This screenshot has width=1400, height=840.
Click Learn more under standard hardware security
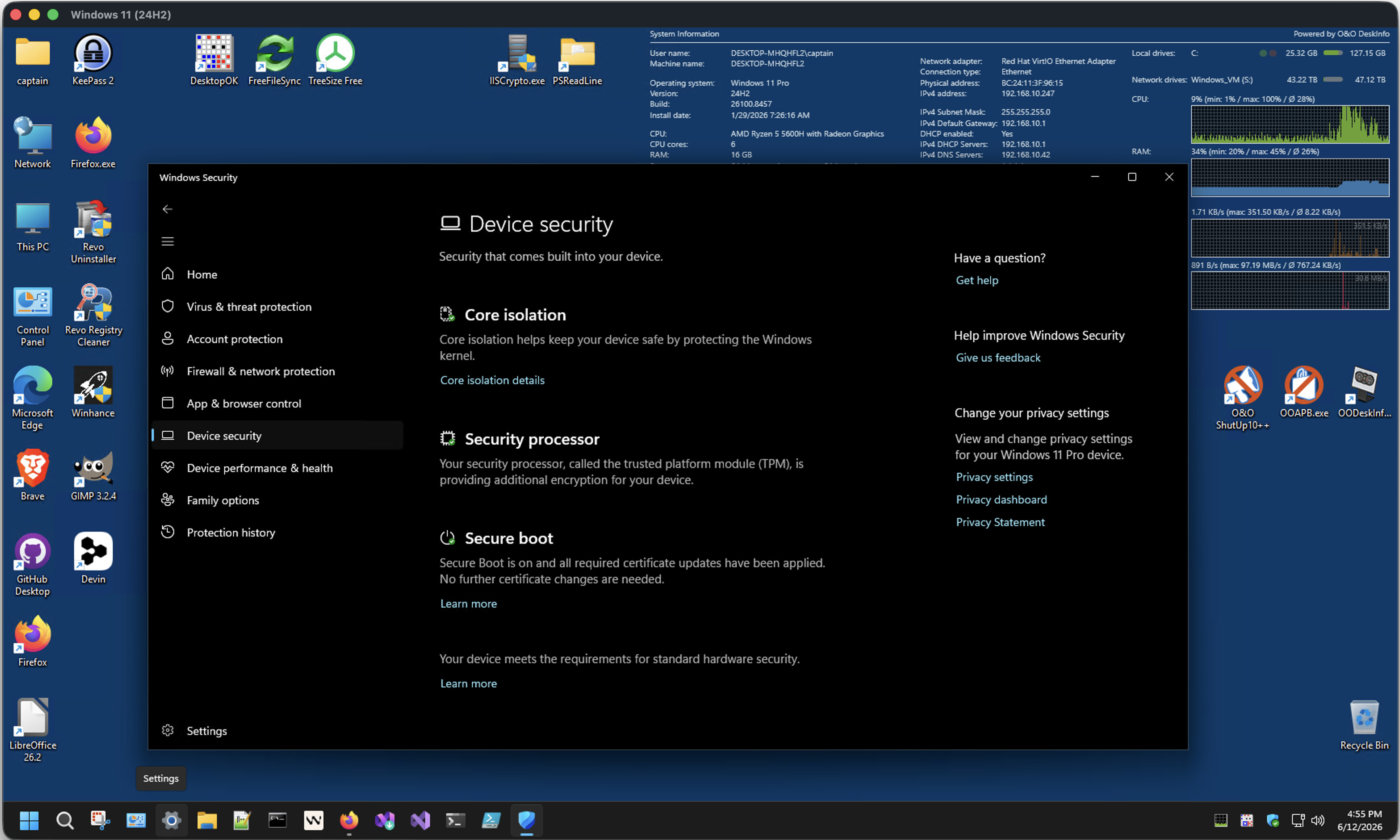coord(468,683)
